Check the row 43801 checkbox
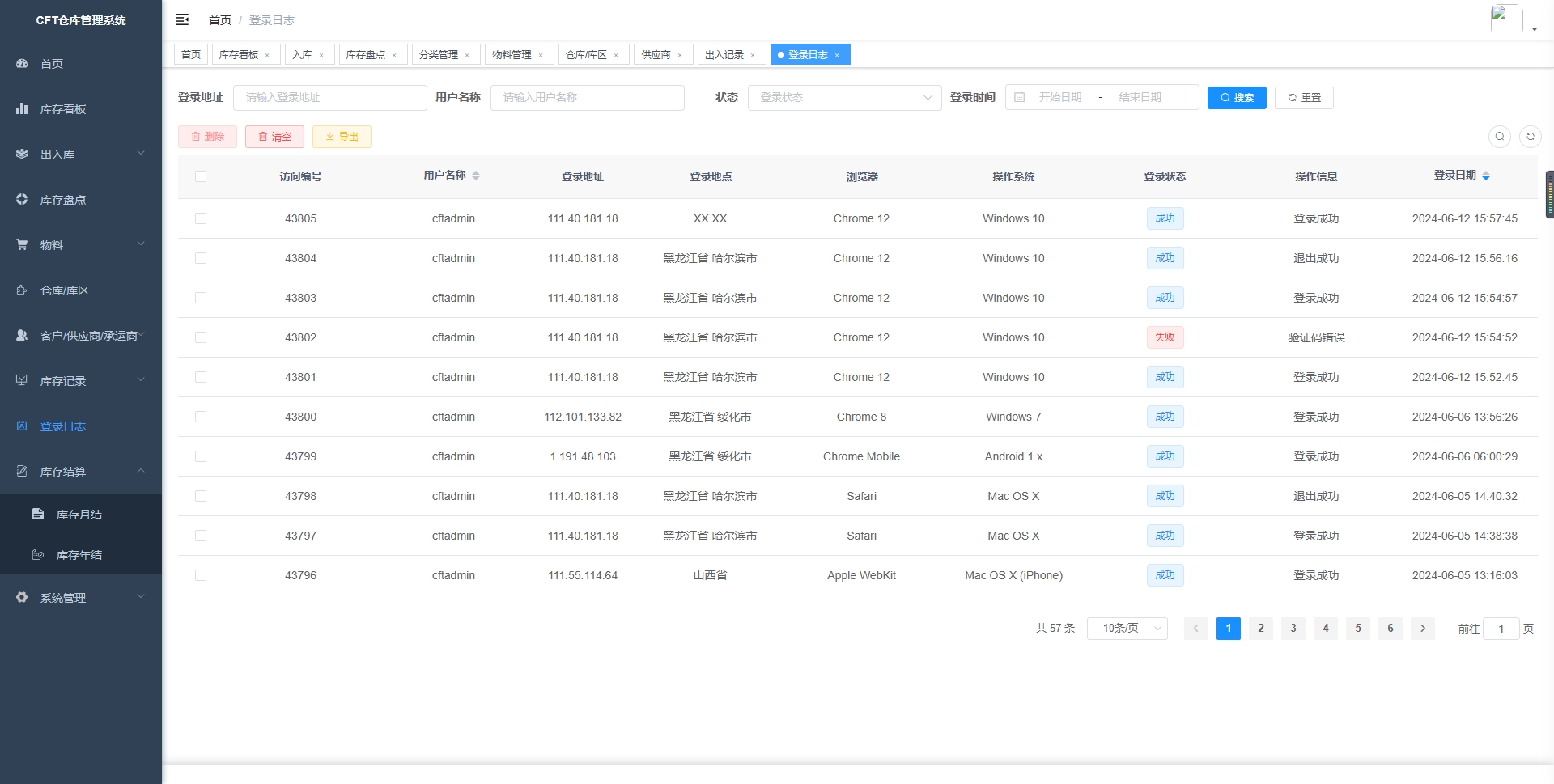Viewport: 1554px width, 784px height. pos(201,377)
